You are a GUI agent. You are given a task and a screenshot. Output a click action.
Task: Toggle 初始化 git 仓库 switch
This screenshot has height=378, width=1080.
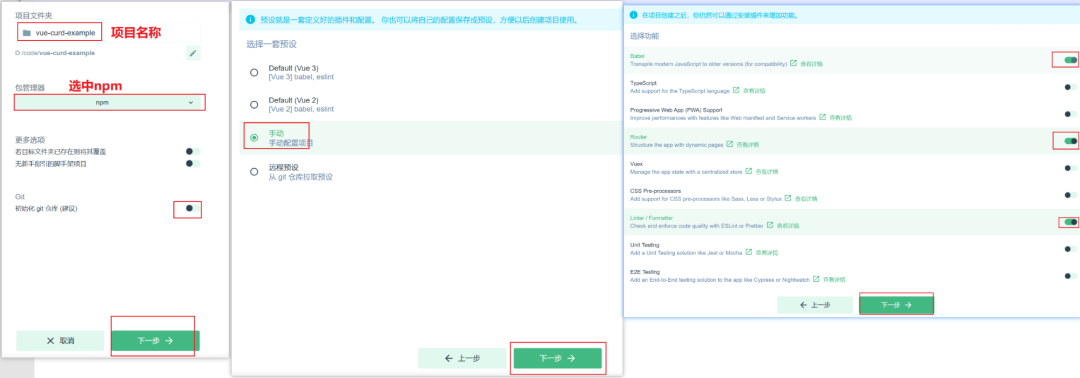point(193,208)
